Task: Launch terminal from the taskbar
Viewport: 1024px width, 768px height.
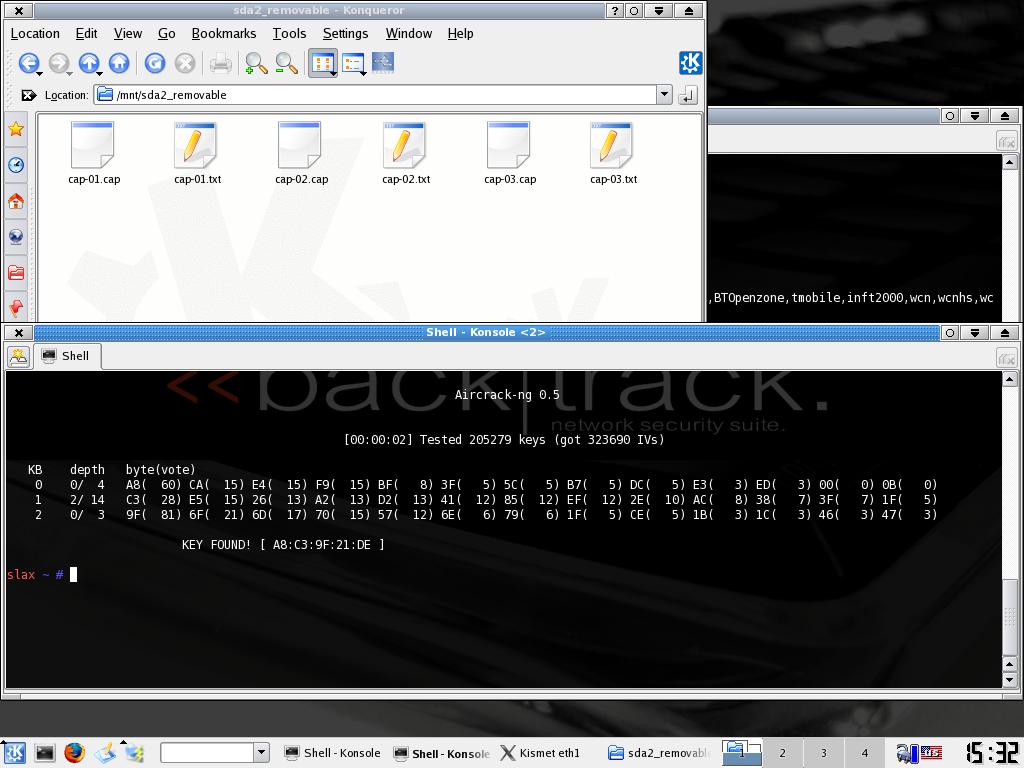Action: click(x=44, y=753)
